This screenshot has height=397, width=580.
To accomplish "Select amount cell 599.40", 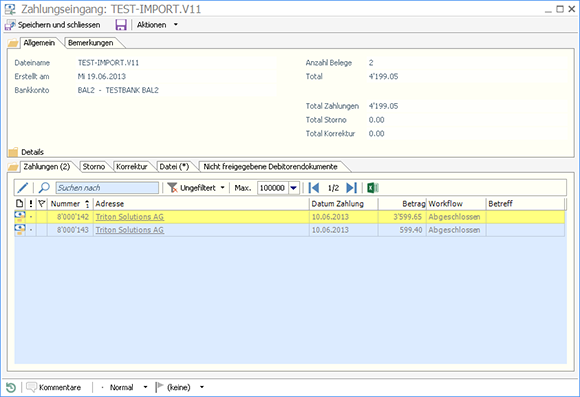I will pyautogui.click(x=402, y=230).
